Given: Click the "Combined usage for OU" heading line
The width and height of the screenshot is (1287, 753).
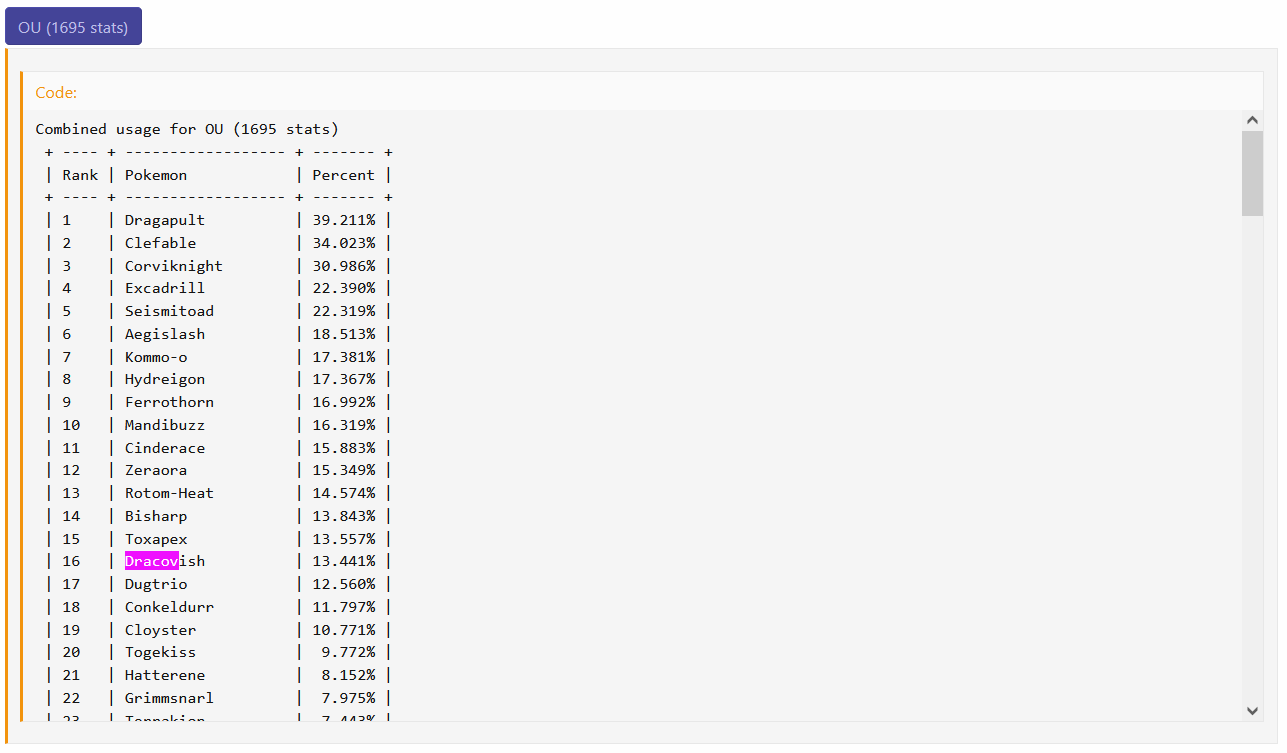Looking at the screenshot, I should pos(187,129).
